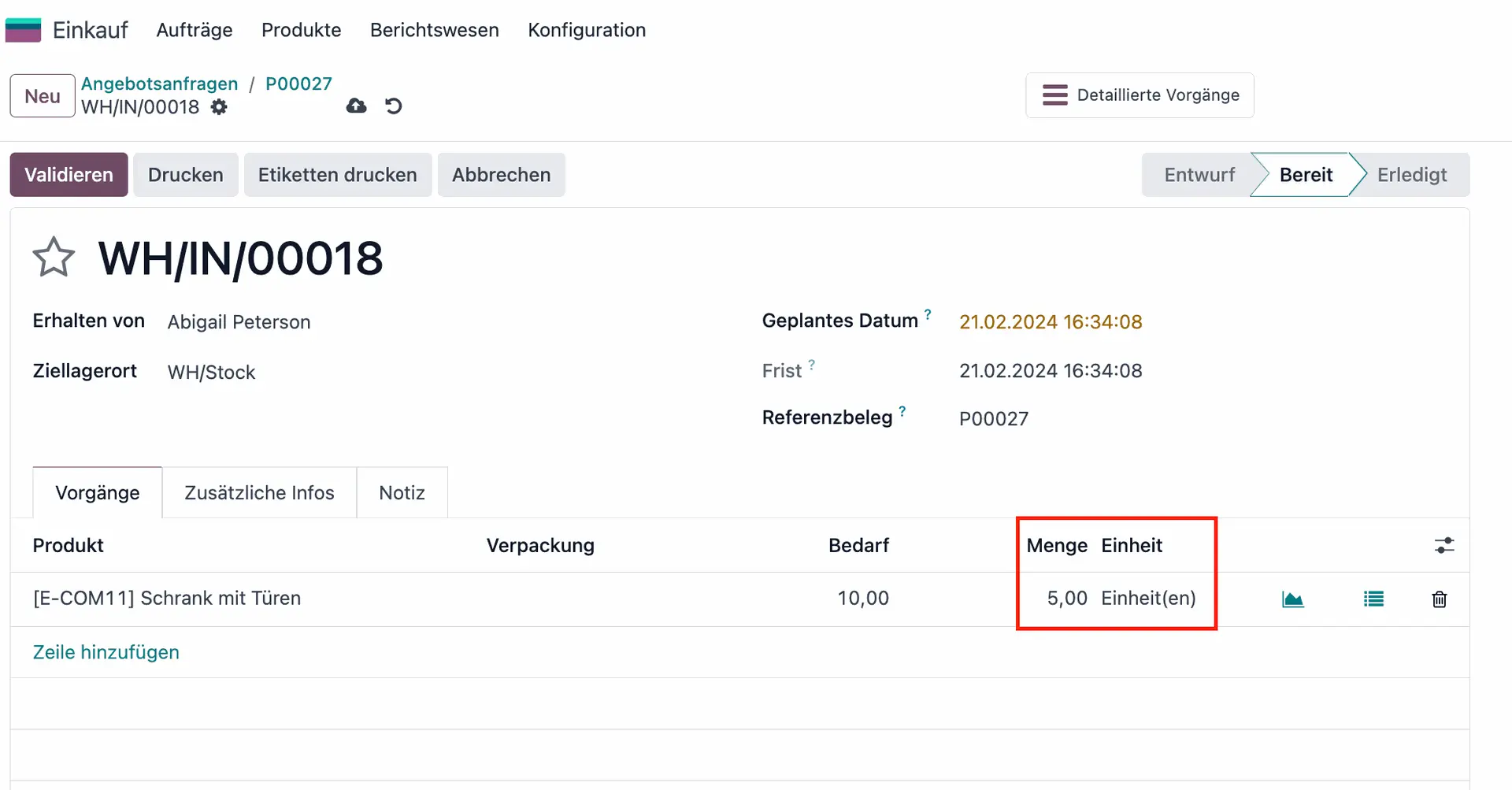Click the Einkauf app logo icon

23,30
